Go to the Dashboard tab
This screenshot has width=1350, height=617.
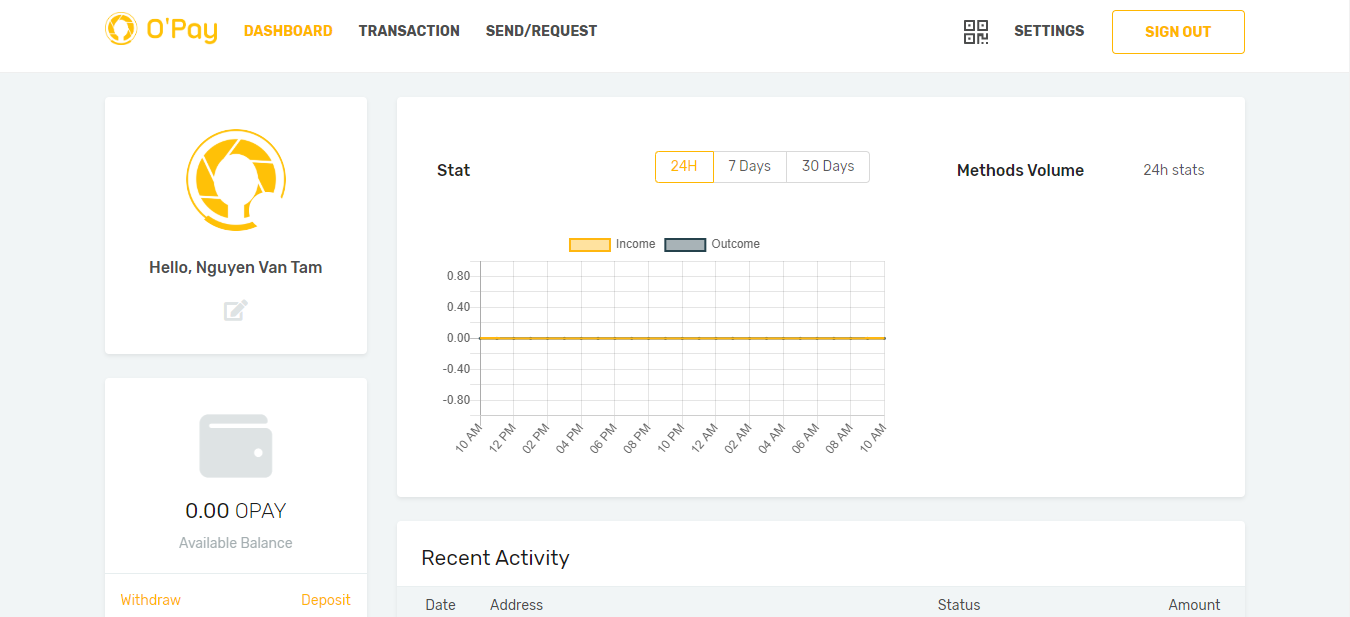tap(288, 31)
